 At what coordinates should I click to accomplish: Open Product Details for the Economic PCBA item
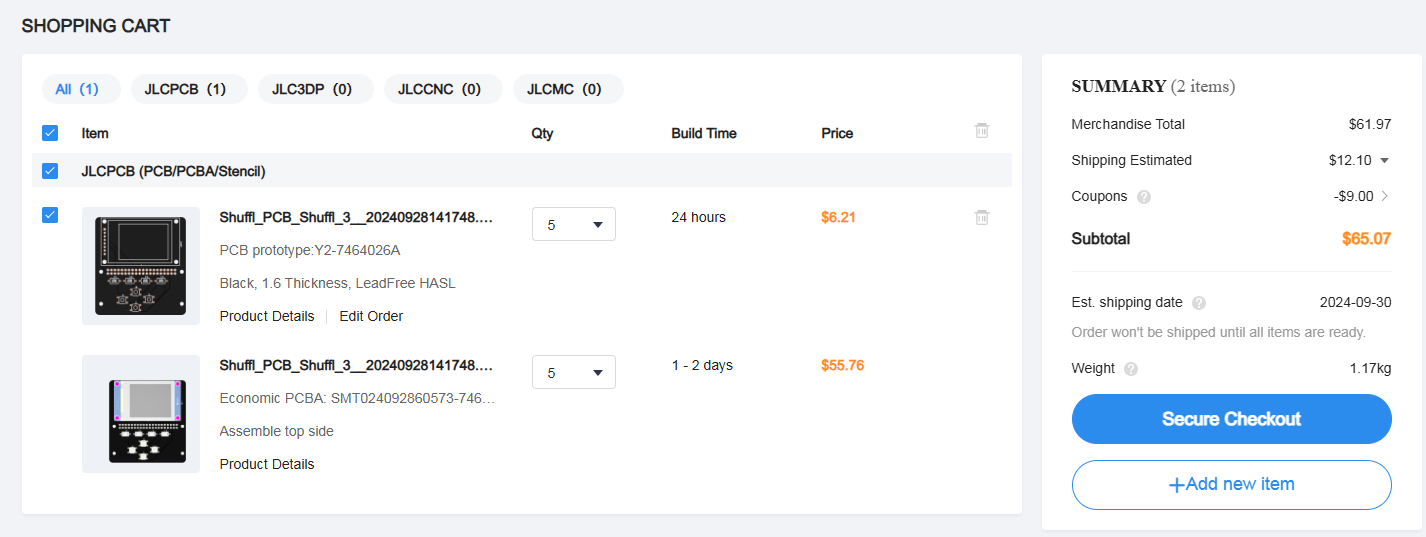(x=267, y=464)
